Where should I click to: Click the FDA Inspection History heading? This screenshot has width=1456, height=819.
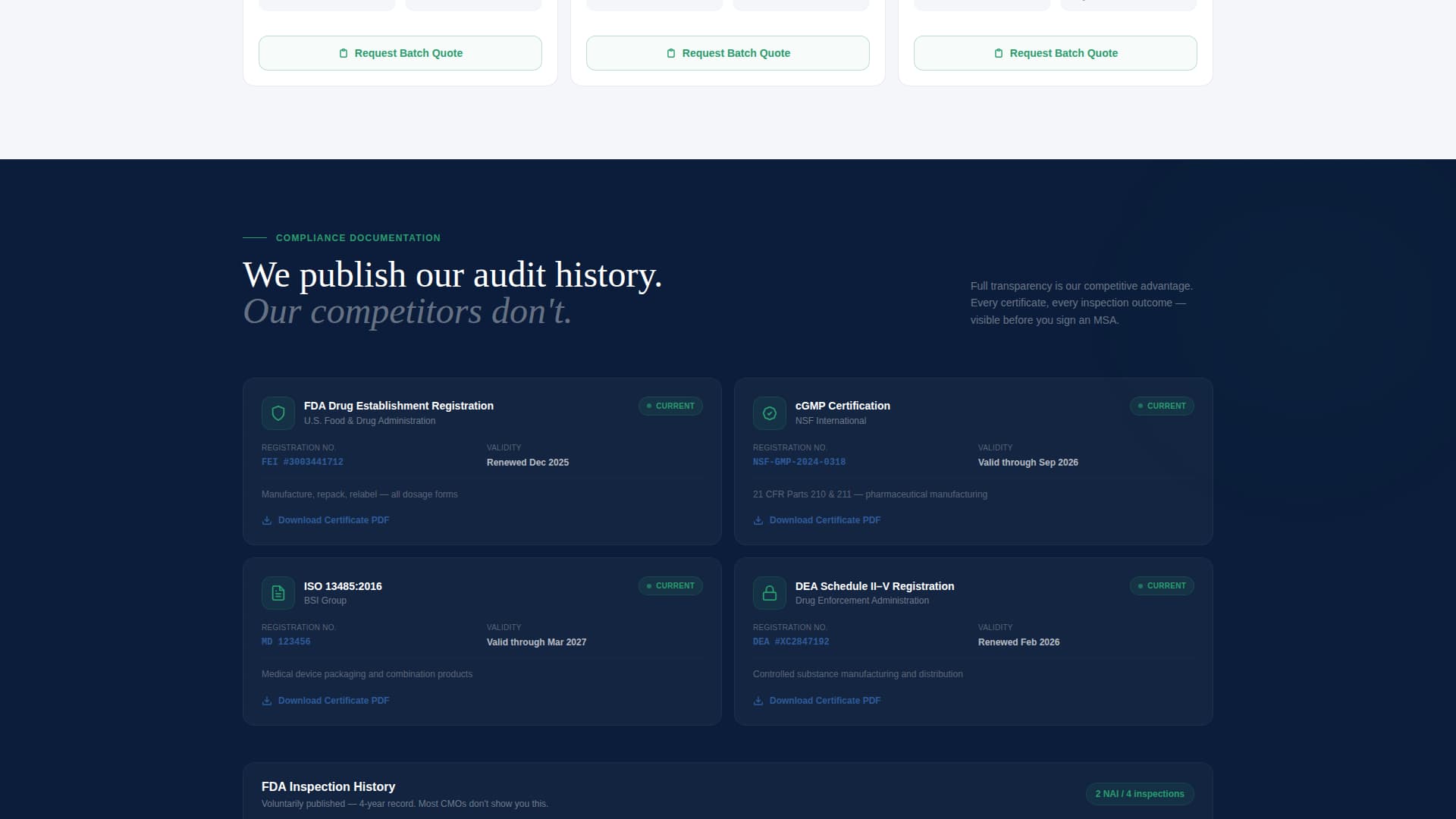tap(328, 786)
